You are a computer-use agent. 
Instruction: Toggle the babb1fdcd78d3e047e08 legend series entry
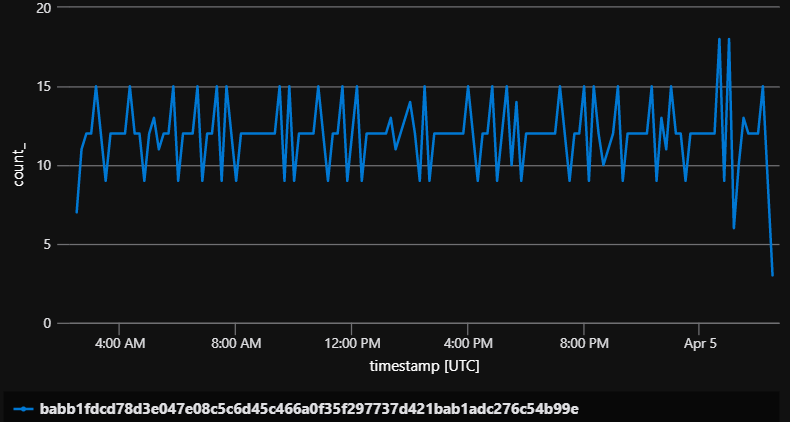[x=297, y=408]
